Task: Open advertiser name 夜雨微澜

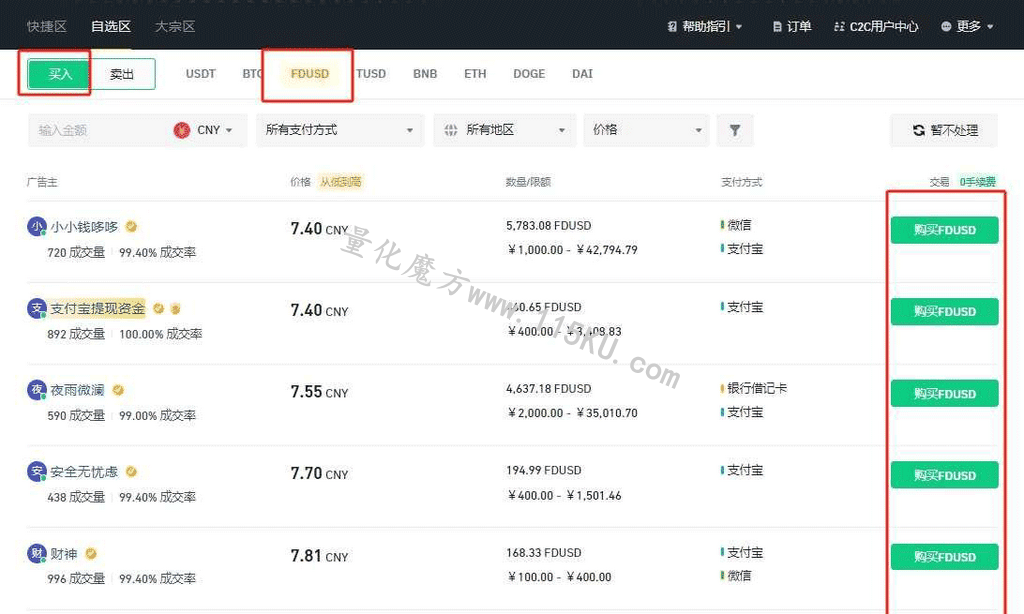Action: pyautogui.click(x=77, y=390)
